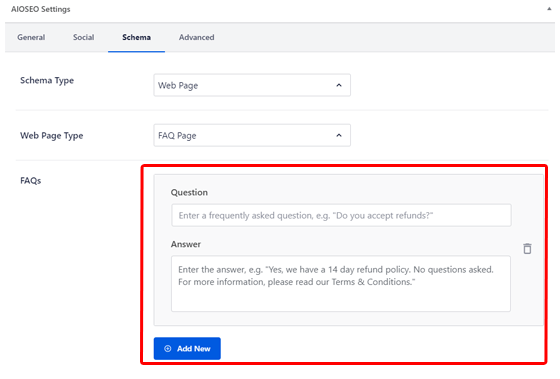560x379 pixels.
Task: Click the FAQs section label
Action: pyautogui.click(x=31, y=181)
